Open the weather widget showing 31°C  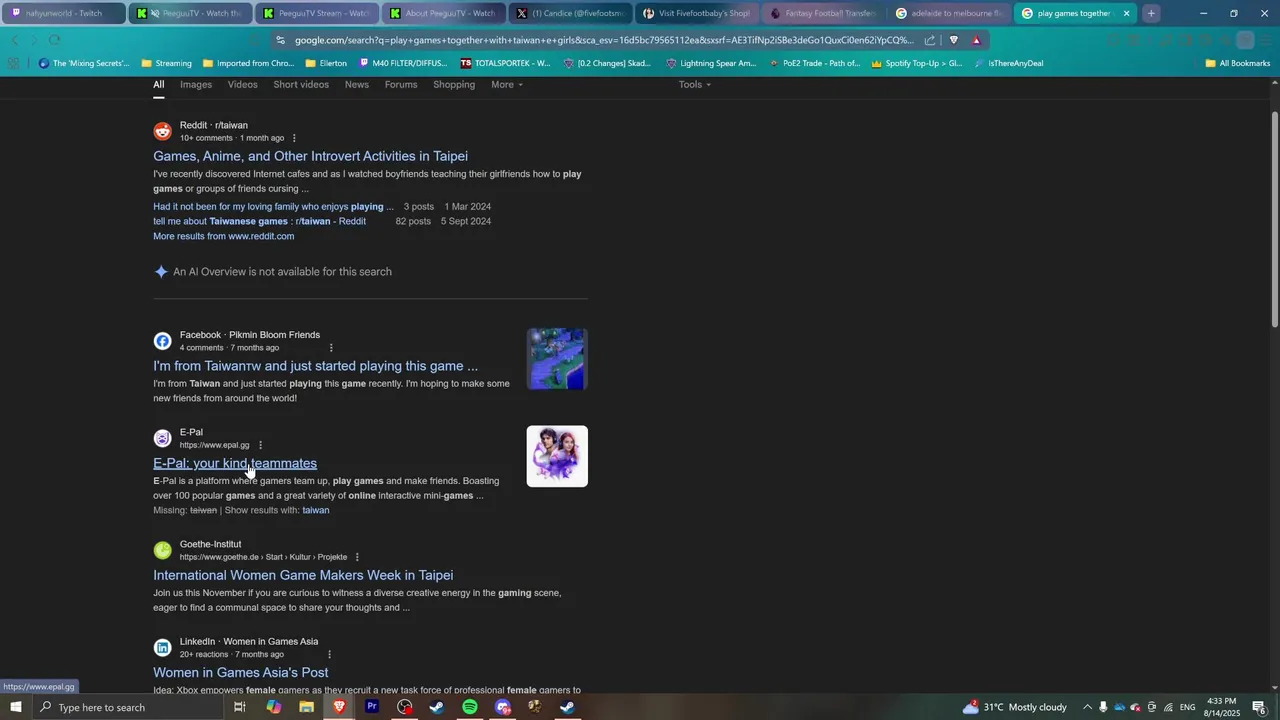[x=1014, y=707]
